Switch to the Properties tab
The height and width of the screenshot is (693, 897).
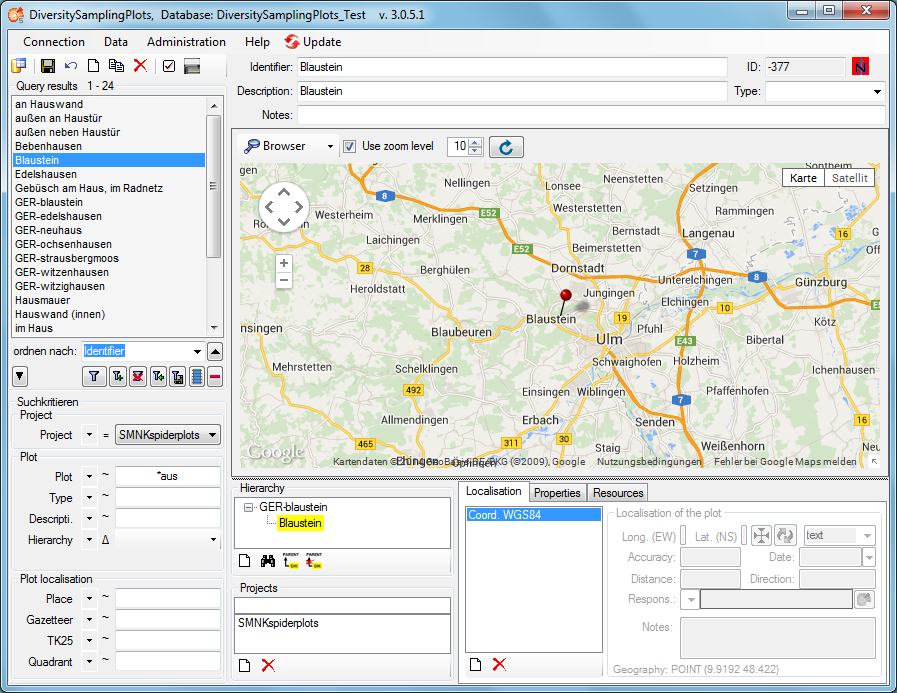coord(557,493)
